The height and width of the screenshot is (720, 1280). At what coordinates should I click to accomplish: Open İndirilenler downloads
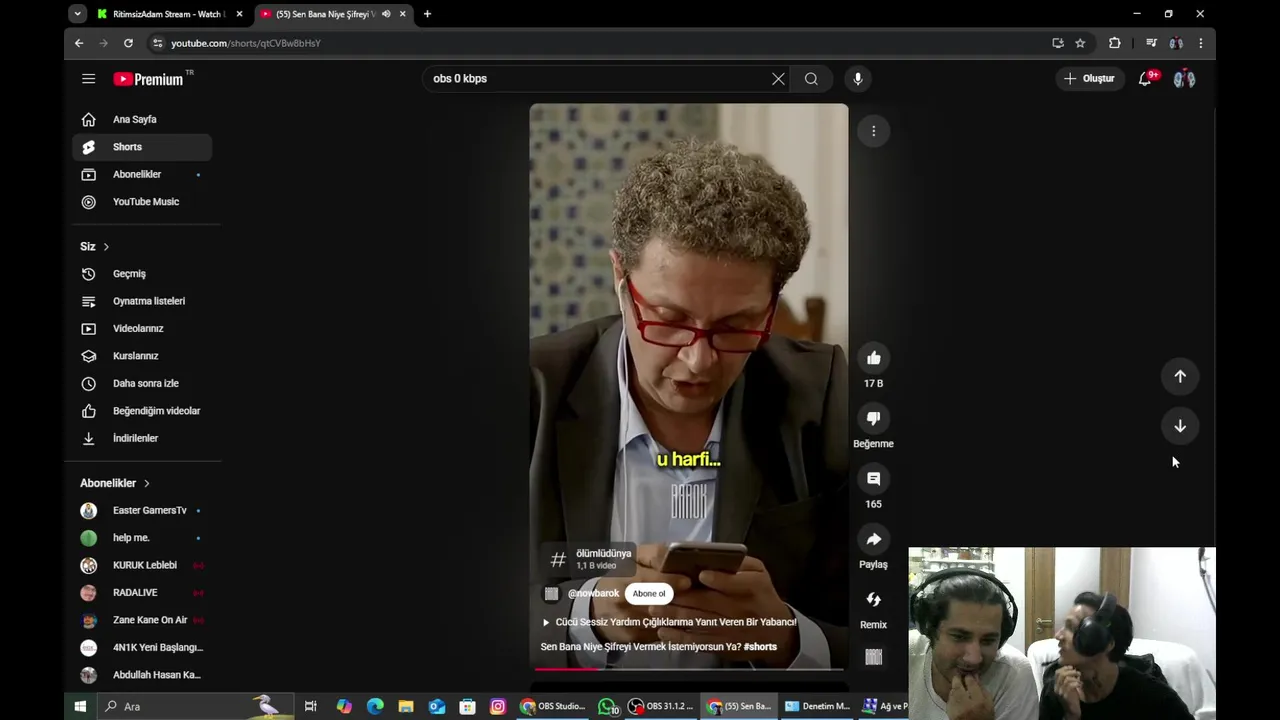[142, 438]
